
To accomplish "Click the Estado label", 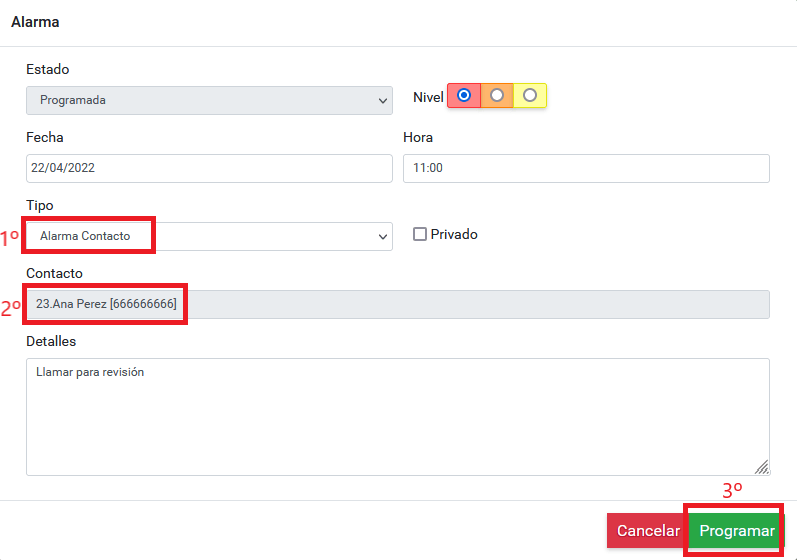I will (x=48, y=69).
